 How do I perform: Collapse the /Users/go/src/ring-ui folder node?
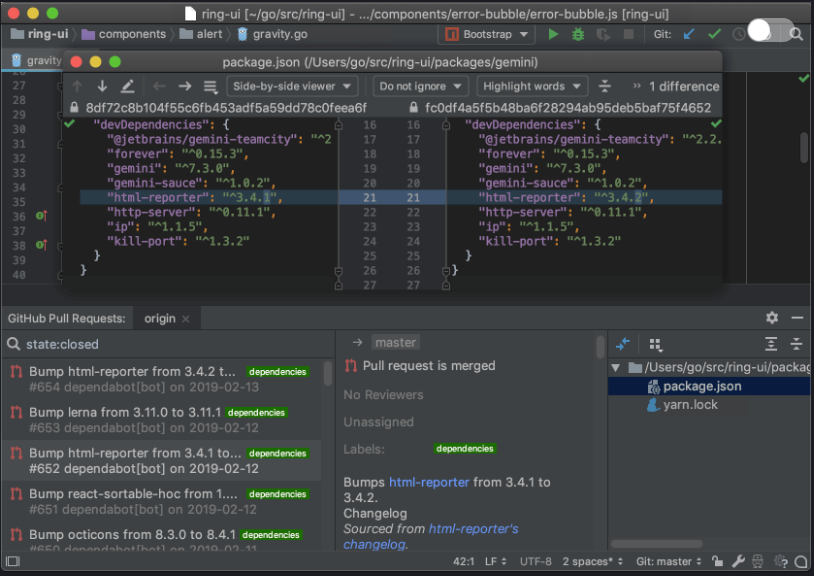tap(616, 368)
